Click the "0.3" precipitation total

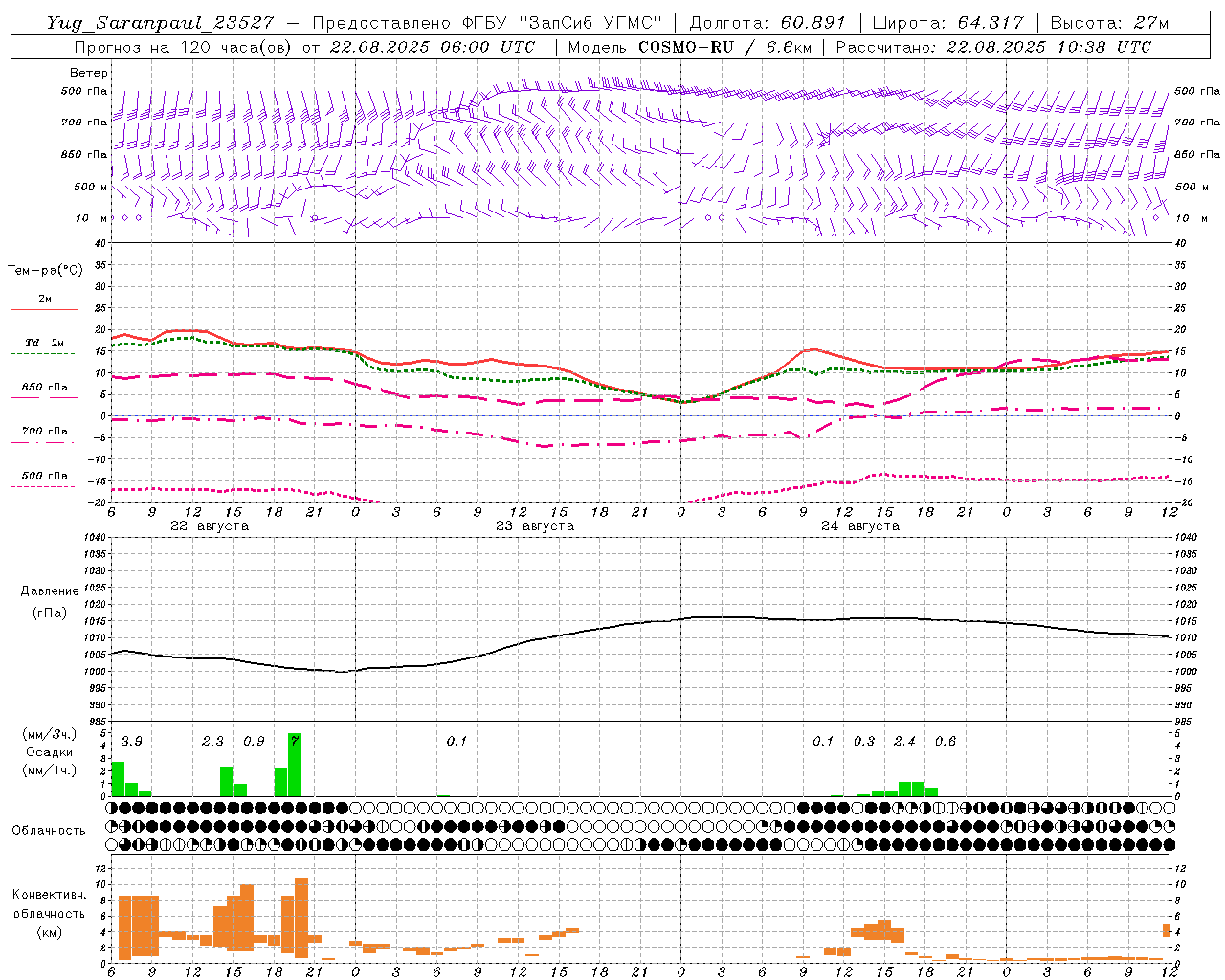tap(864, 742)
